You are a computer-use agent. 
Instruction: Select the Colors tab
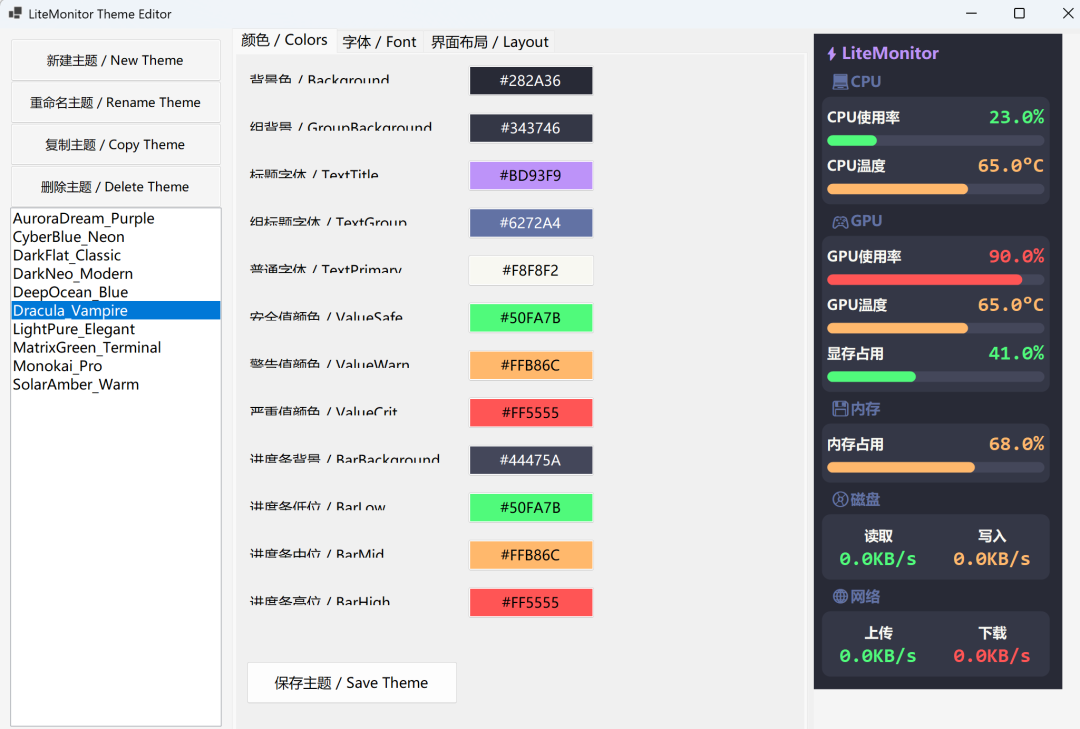coord(284,40)
